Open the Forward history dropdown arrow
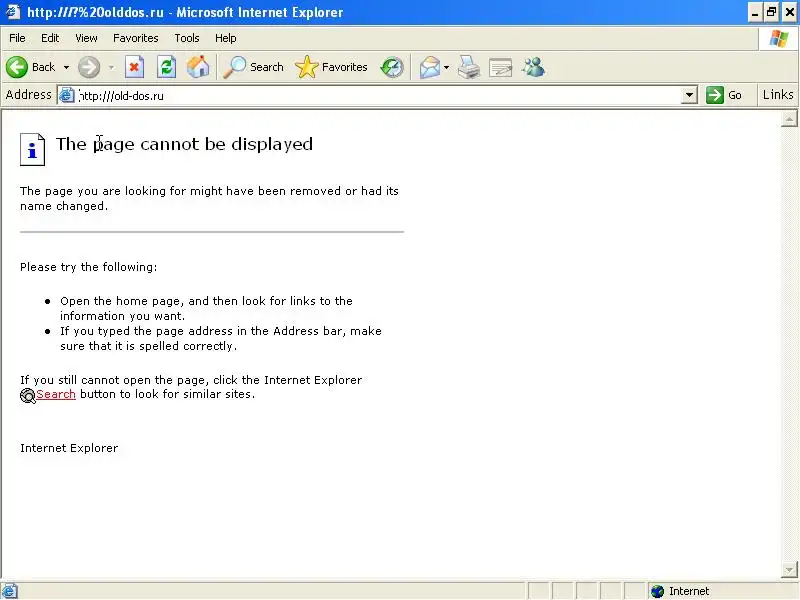 pyautogui.click(x=111, y=67)
